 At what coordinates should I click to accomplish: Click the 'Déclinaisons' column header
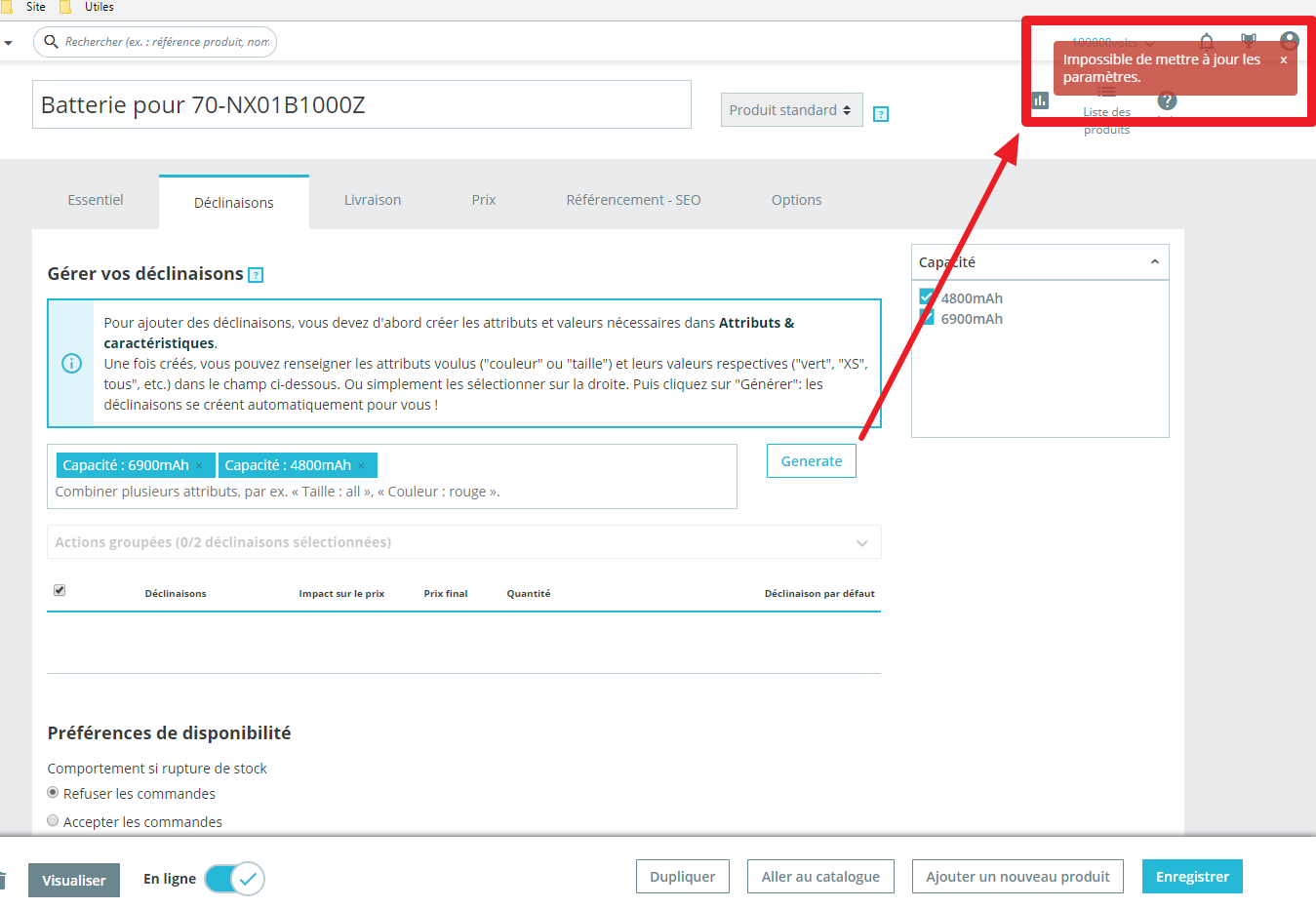pyautogui.click(x=176, y=593)
